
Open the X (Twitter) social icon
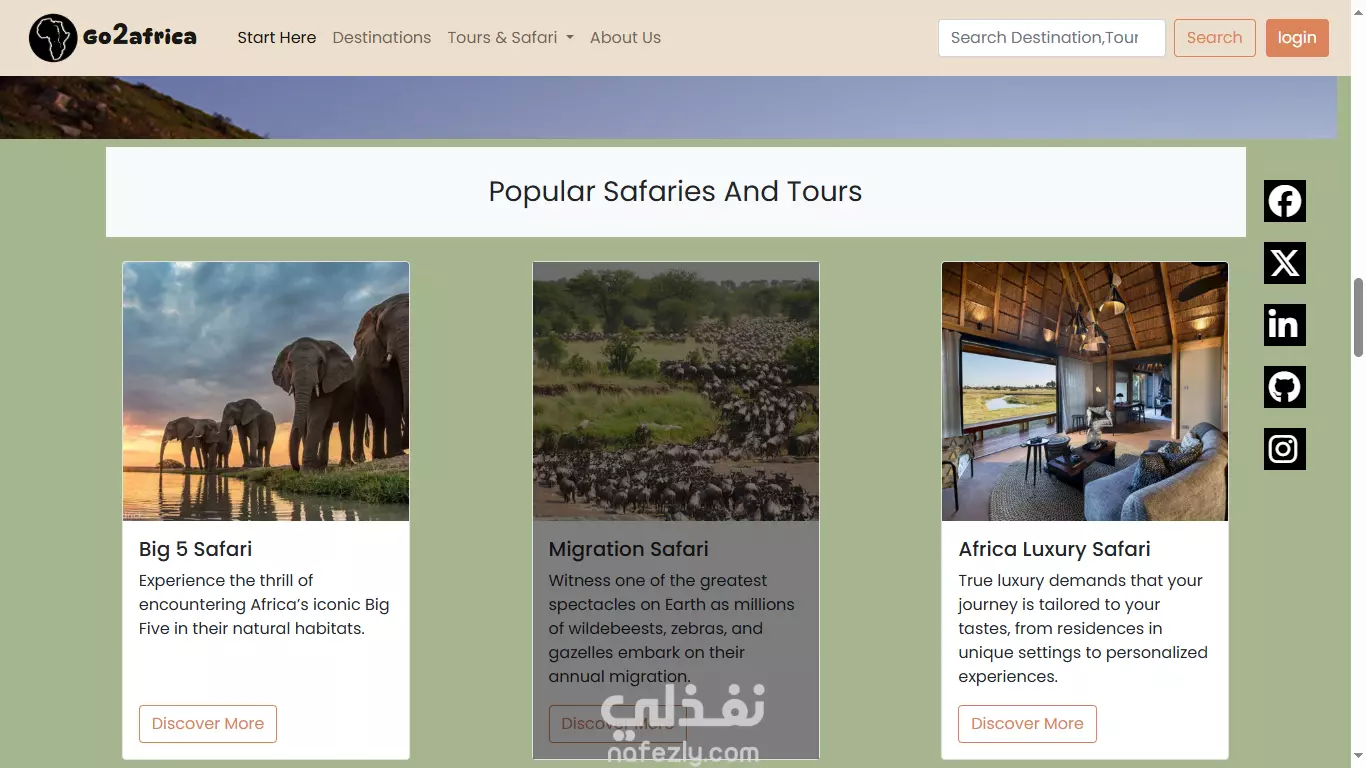click(1285, 263)
